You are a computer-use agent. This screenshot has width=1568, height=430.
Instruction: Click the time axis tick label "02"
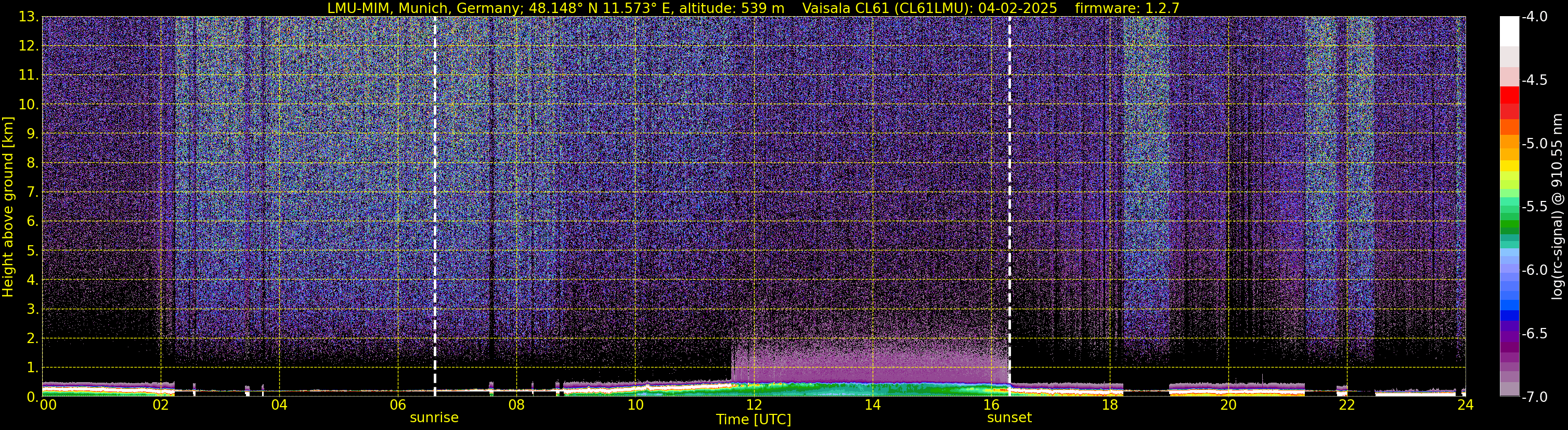pyautogui.click(x=161, y=405)
